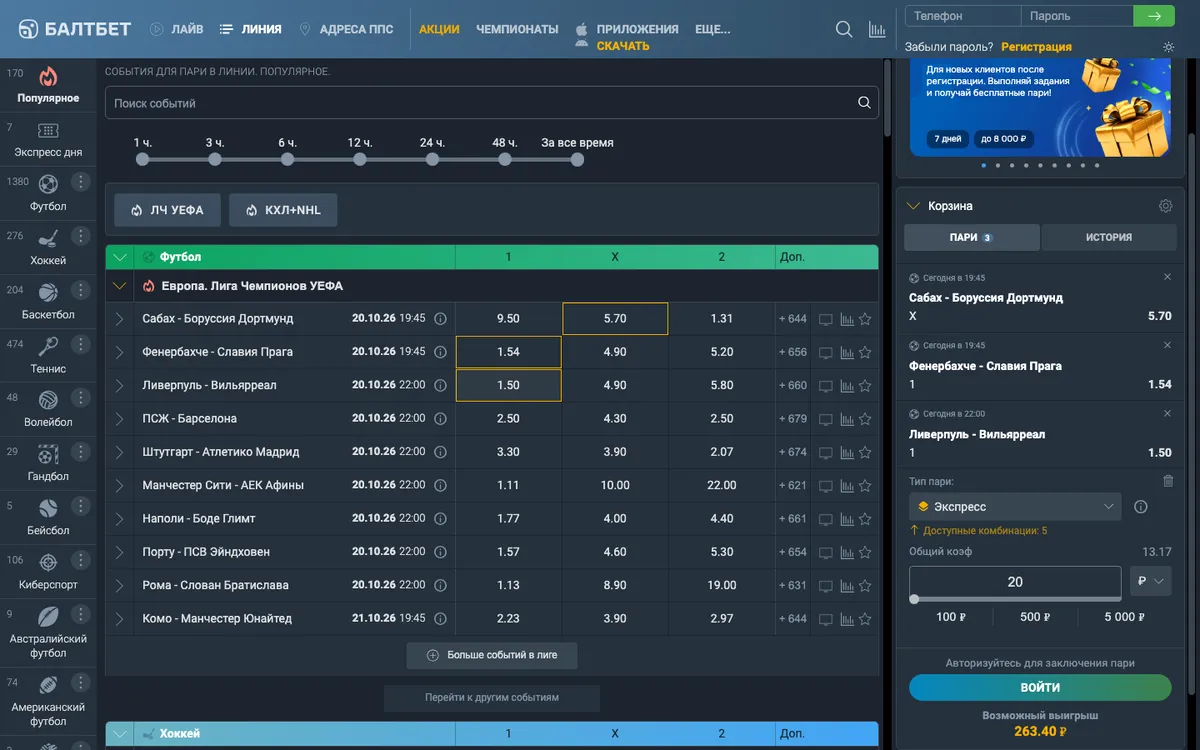The width and height of the screenshot is (1200, 750).
Task: Select Теннис from the sports sidebar
Action: pyautogui.click(x=48, y=356)
